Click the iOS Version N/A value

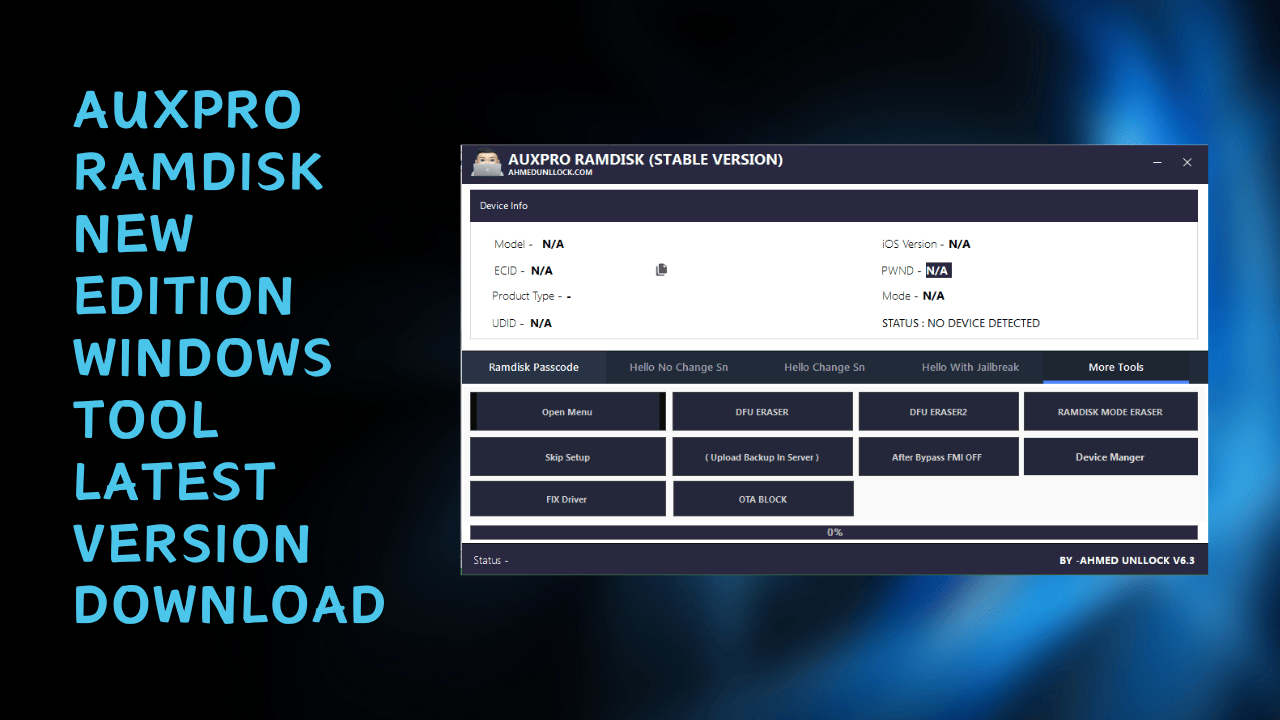click(959, 244)
